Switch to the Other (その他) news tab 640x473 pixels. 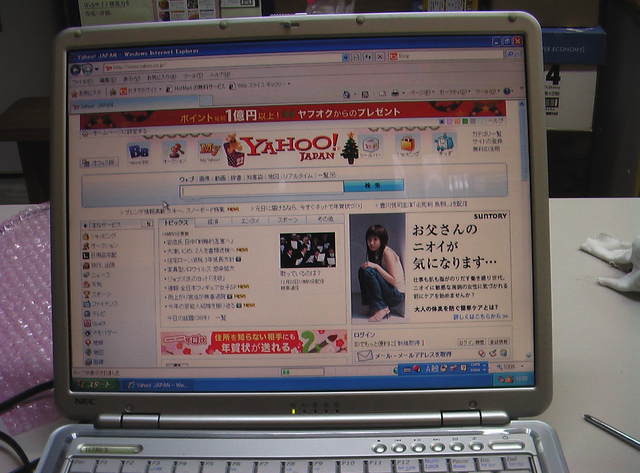325,219
